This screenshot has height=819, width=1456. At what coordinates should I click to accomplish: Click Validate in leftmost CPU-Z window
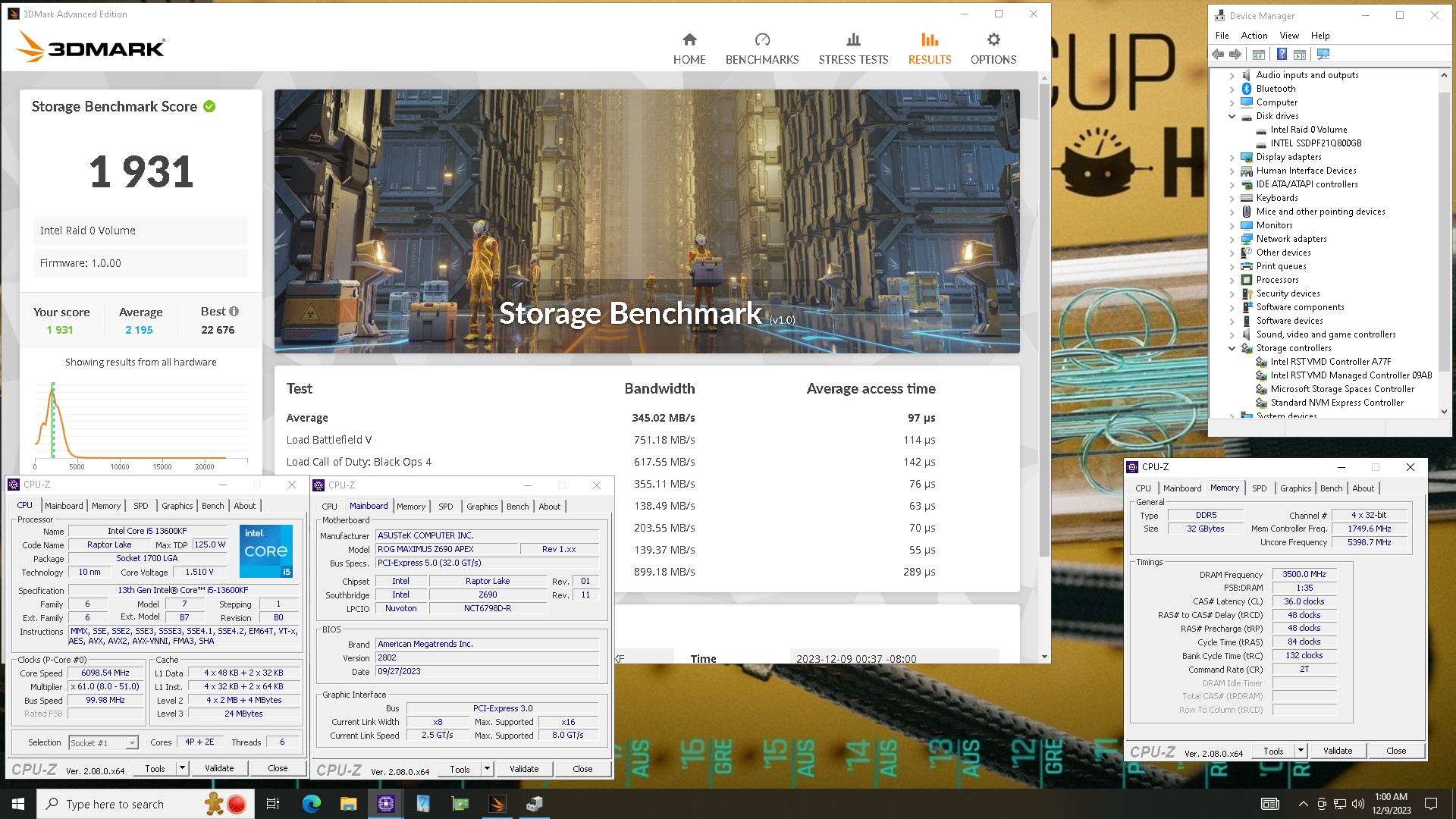pyautogui.click(x=219, y=768)
